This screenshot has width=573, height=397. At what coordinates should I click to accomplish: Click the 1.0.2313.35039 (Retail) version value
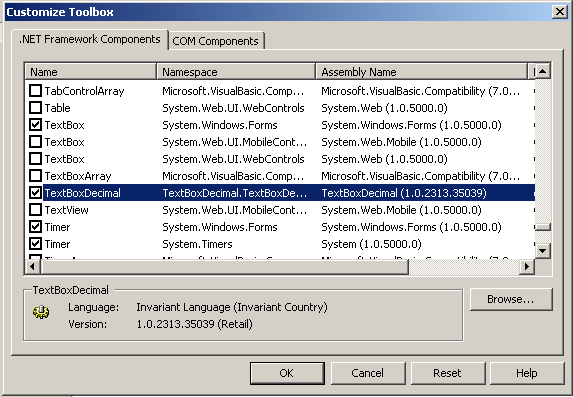(x=194, y=324)
